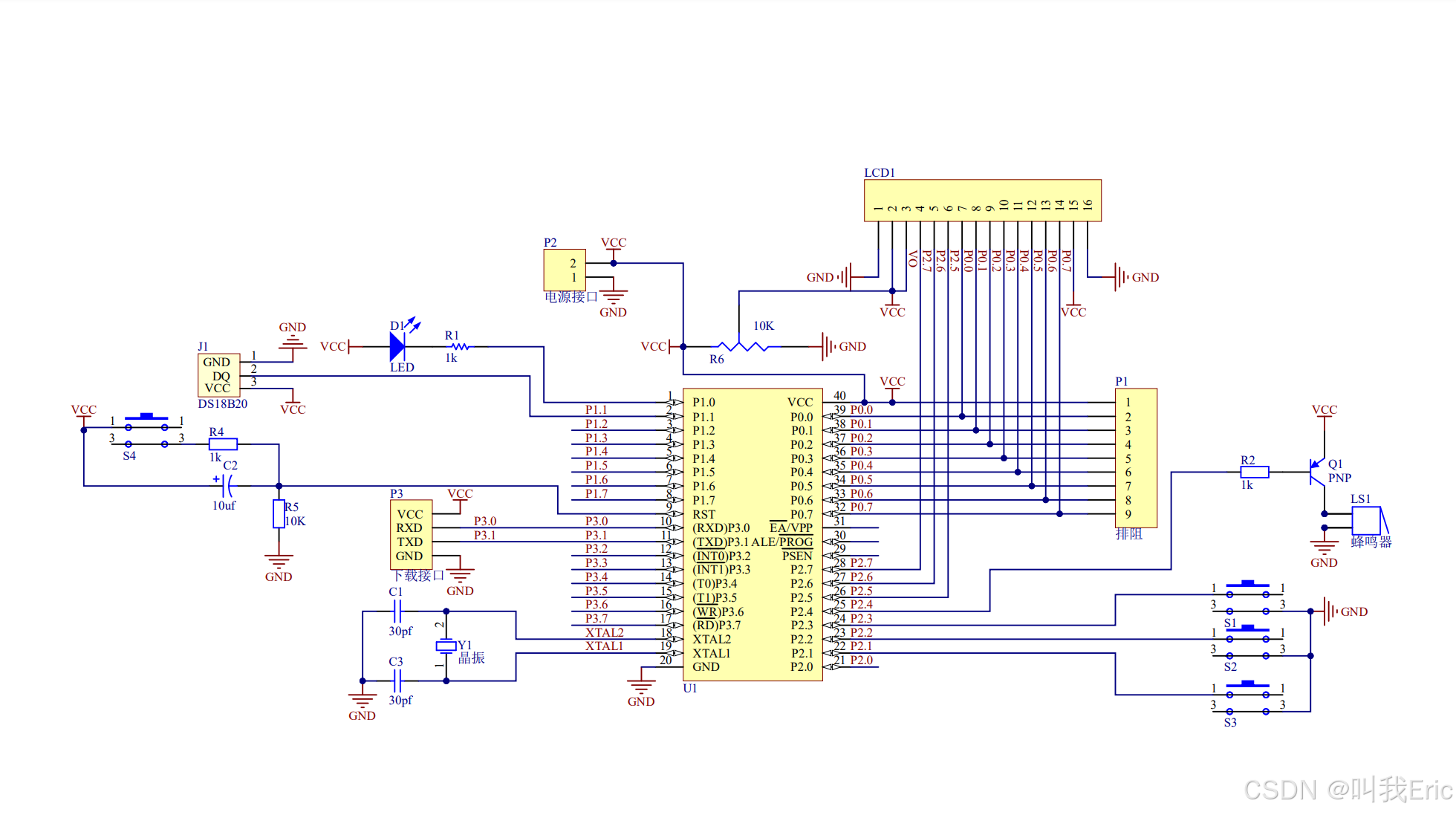Click the LED diode symbol D1

pos(397,346)
